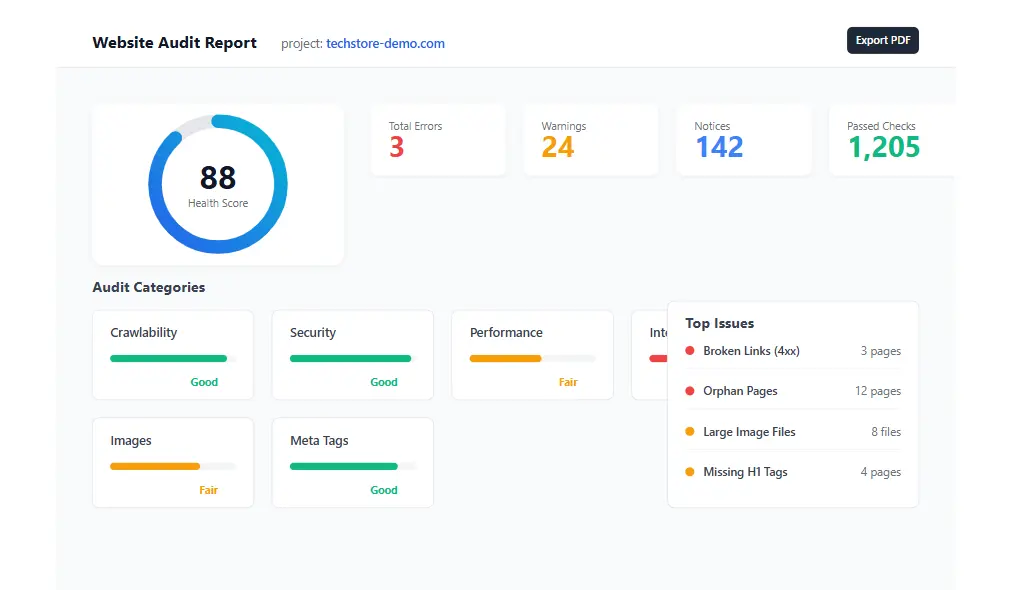Click the 3 pages count for Broken Links
This screenshot has width=1012, height=590.
click(880, 351)
